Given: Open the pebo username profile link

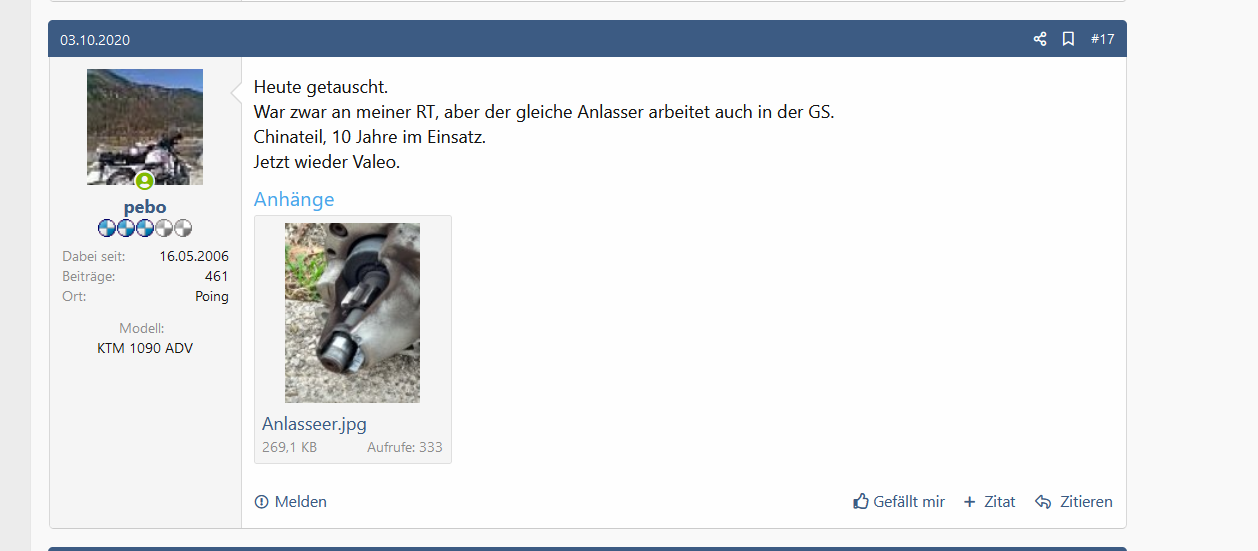Looking at the screenshot, I should coord(145,207).
